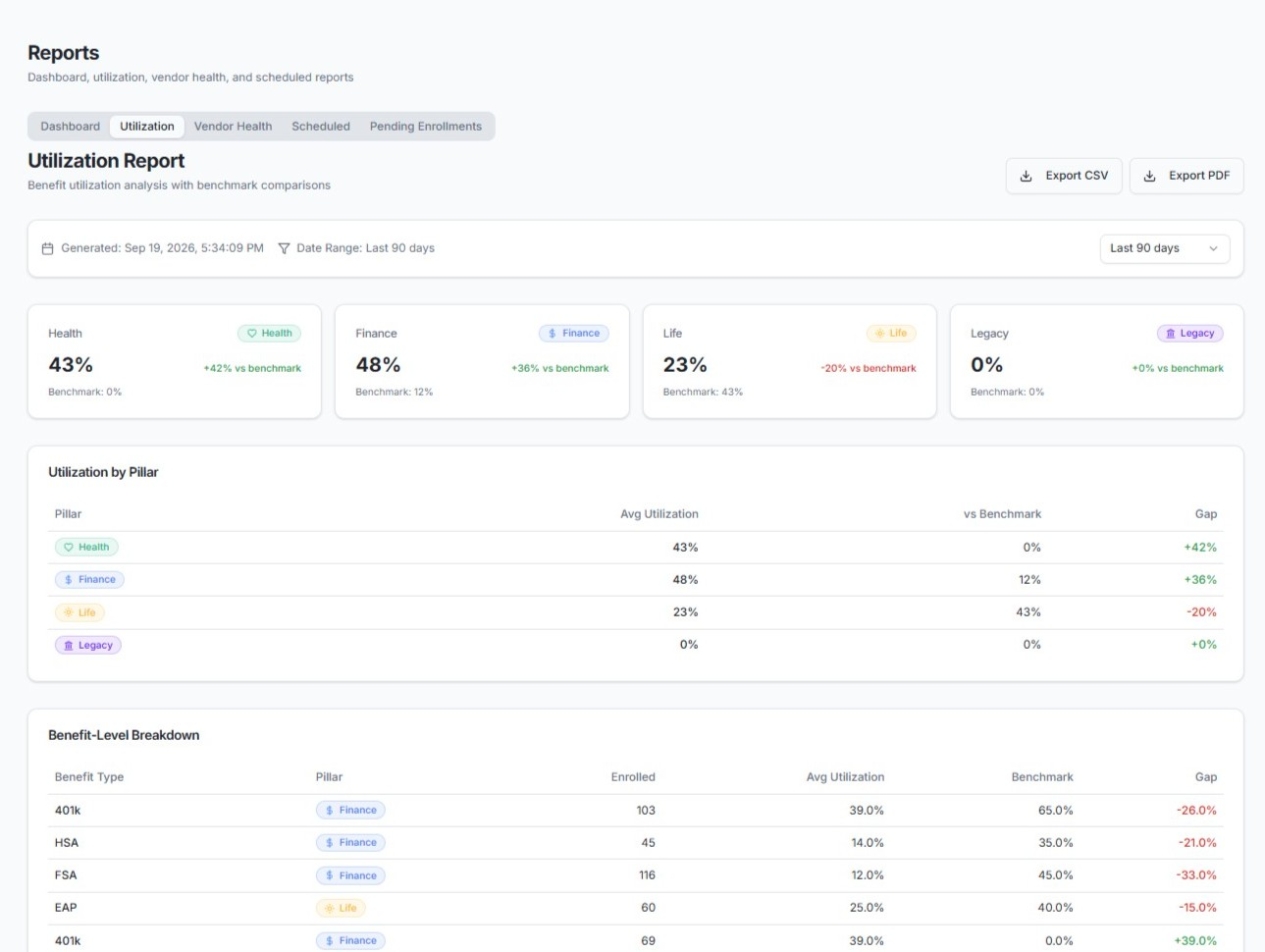Switch to the Dashboard tab

pos(71,127)
